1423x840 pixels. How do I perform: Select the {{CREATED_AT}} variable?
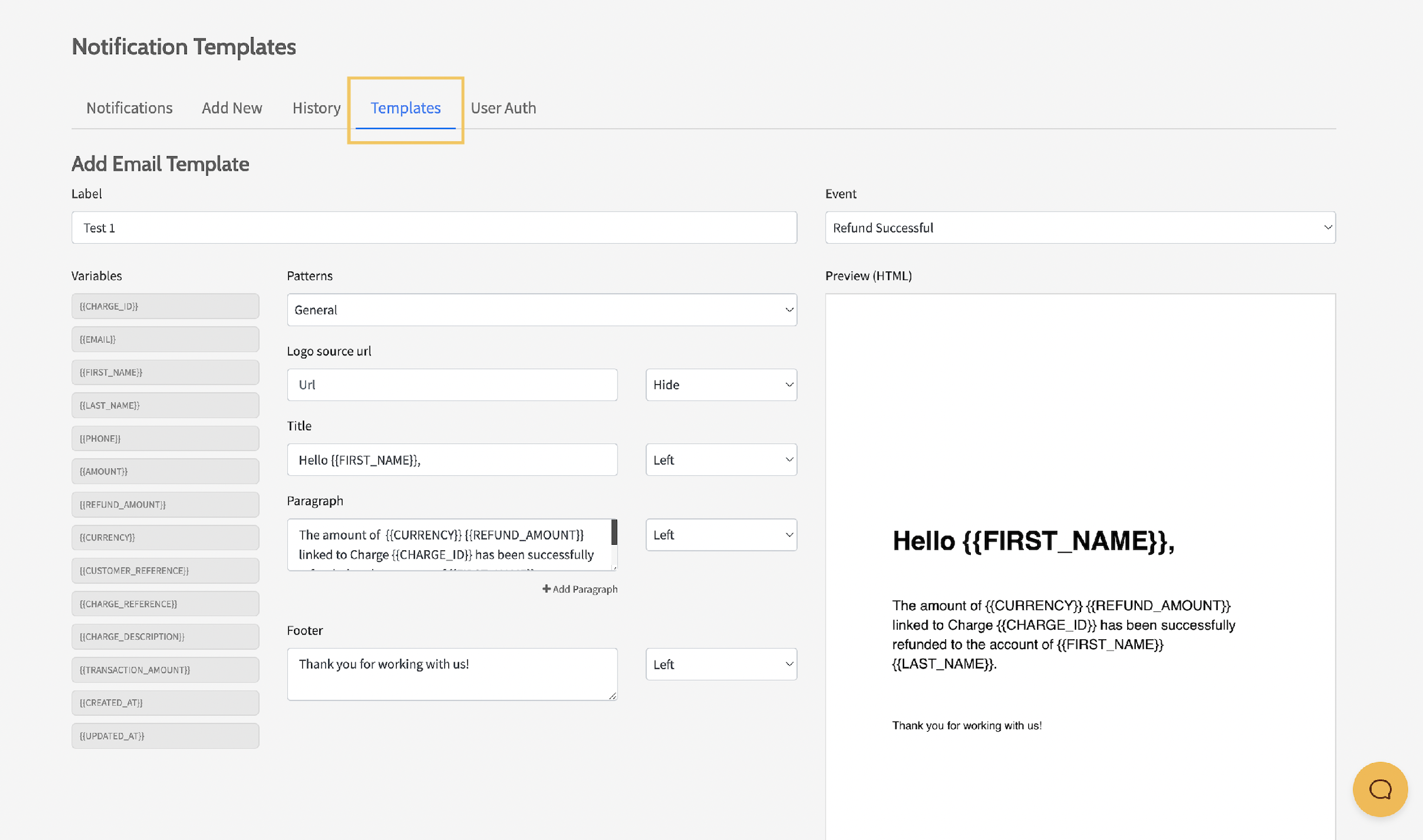click(165, 702)
